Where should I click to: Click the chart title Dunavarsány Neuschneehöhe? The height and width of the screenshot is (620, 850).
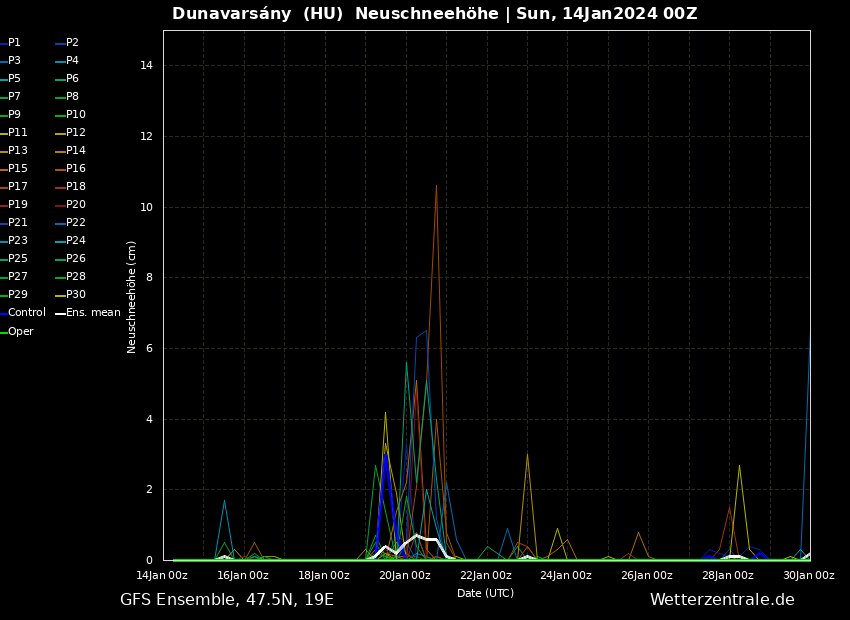pyautogui.click(x=434, y=14)
